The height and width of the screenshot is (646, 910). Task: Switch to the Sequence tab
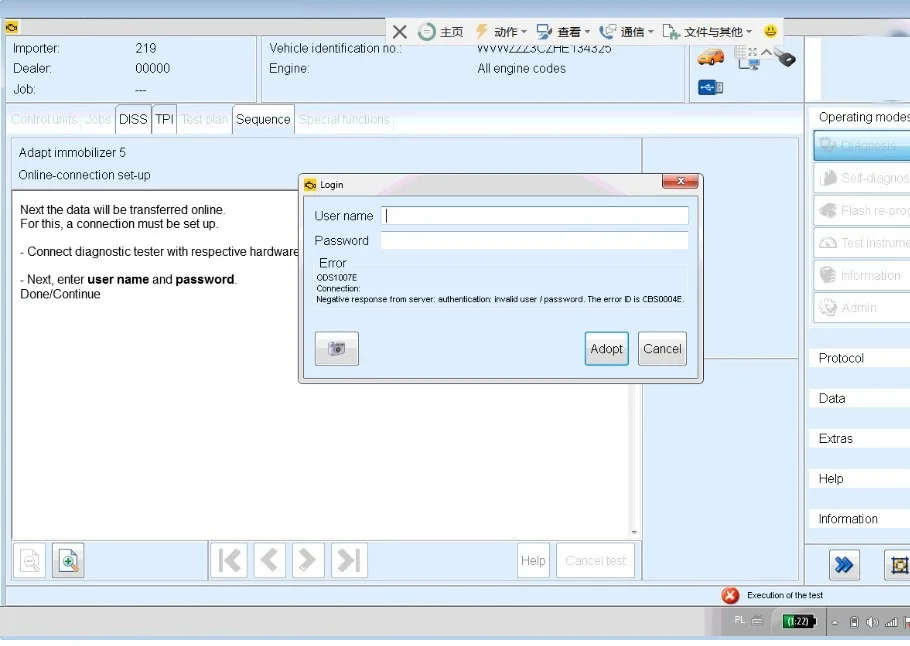click(263, 119)
